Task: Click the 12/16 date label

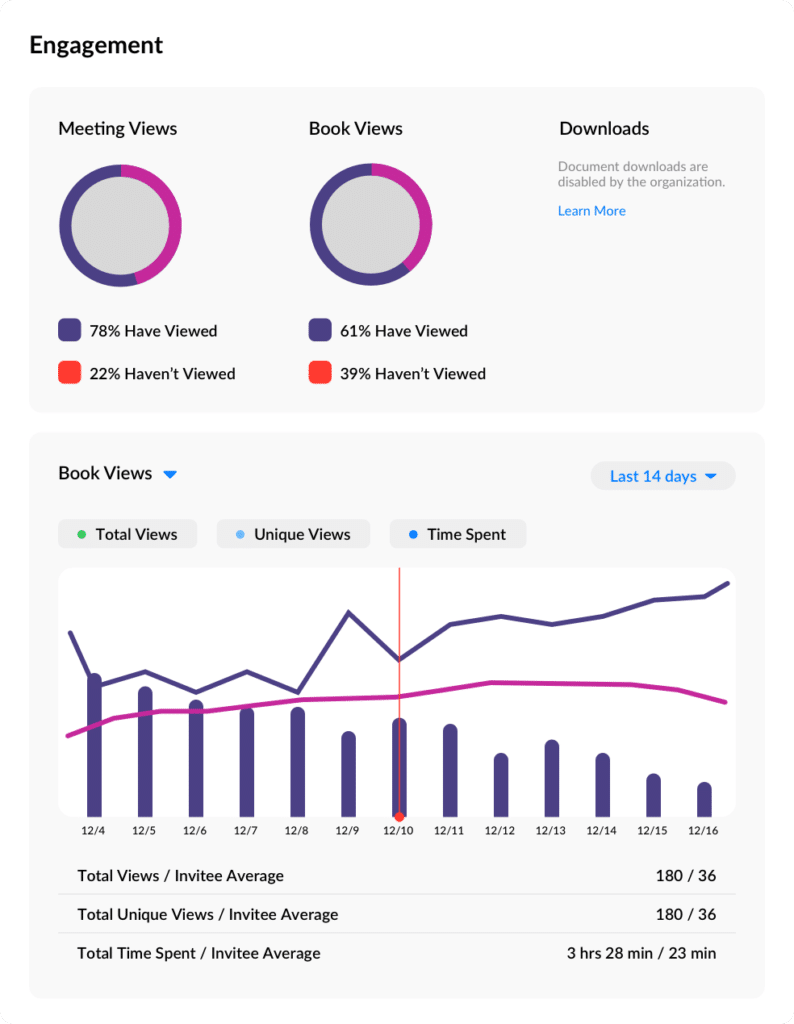Action: [x=702, y=830]
